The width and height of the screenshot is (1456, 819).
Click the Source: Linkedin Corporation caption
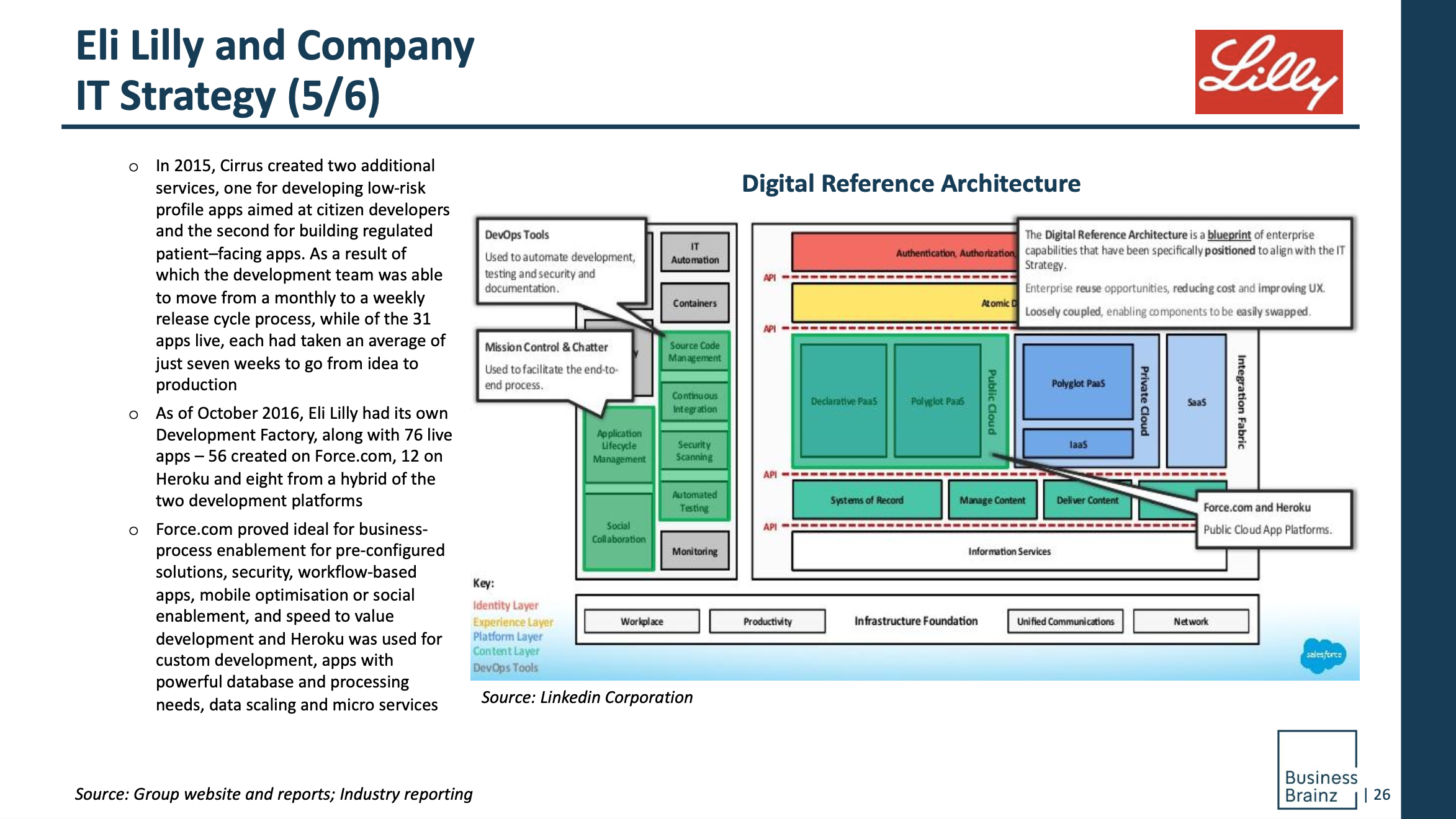click(587, 697)
